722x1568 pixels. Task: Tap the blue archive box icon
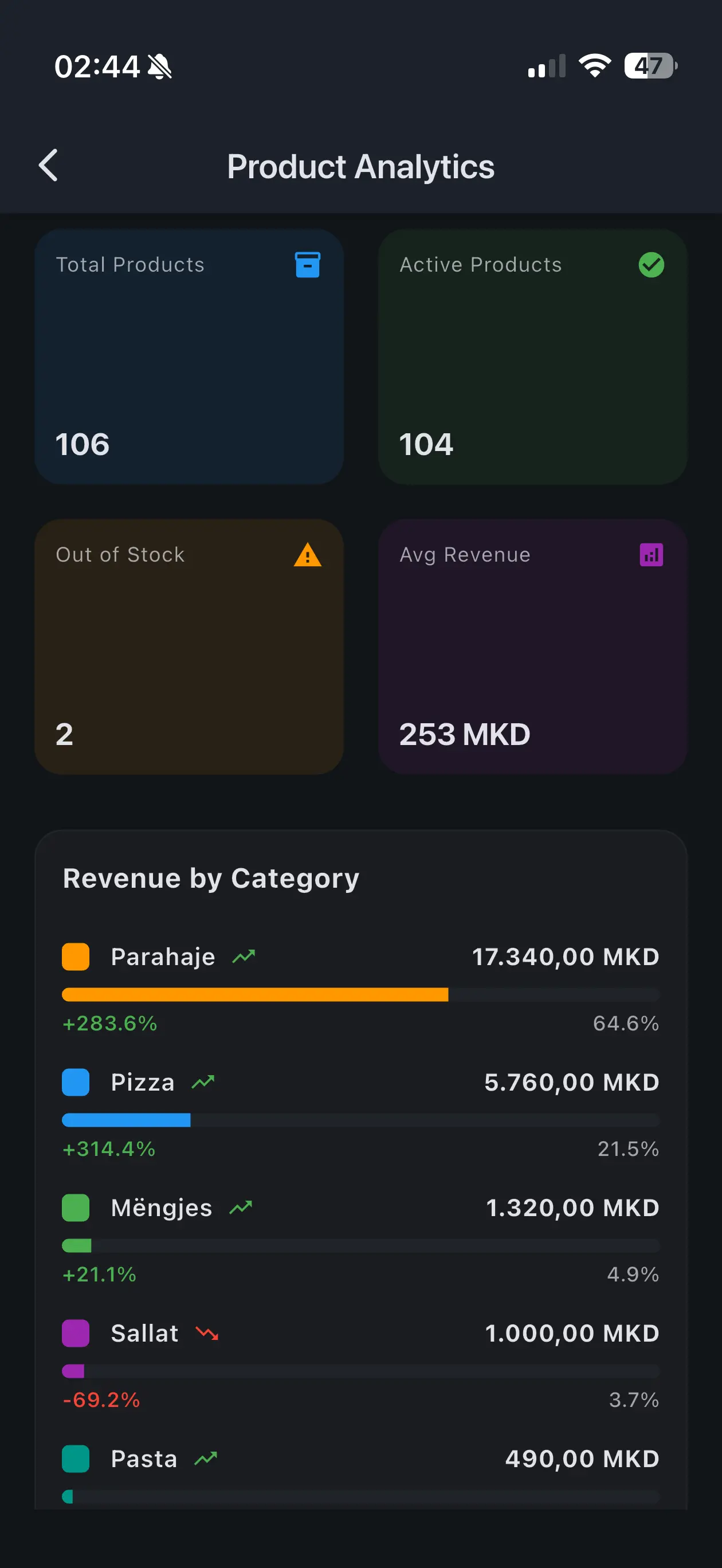(308, 265)
